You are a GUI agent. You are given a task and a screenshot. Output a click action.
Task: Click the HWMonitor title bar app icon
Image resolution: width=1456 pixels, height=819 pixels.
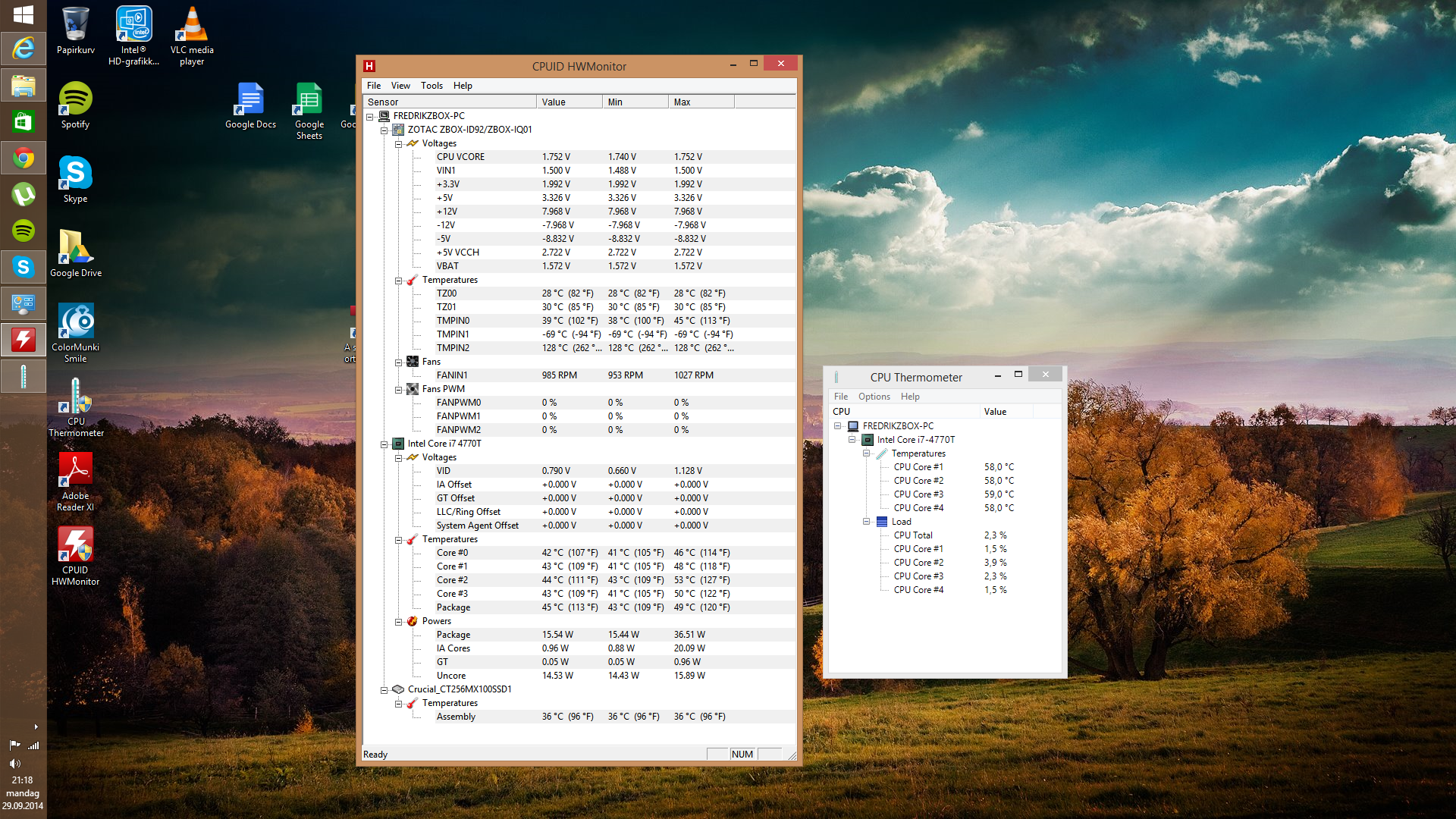(x=369, y=66)
